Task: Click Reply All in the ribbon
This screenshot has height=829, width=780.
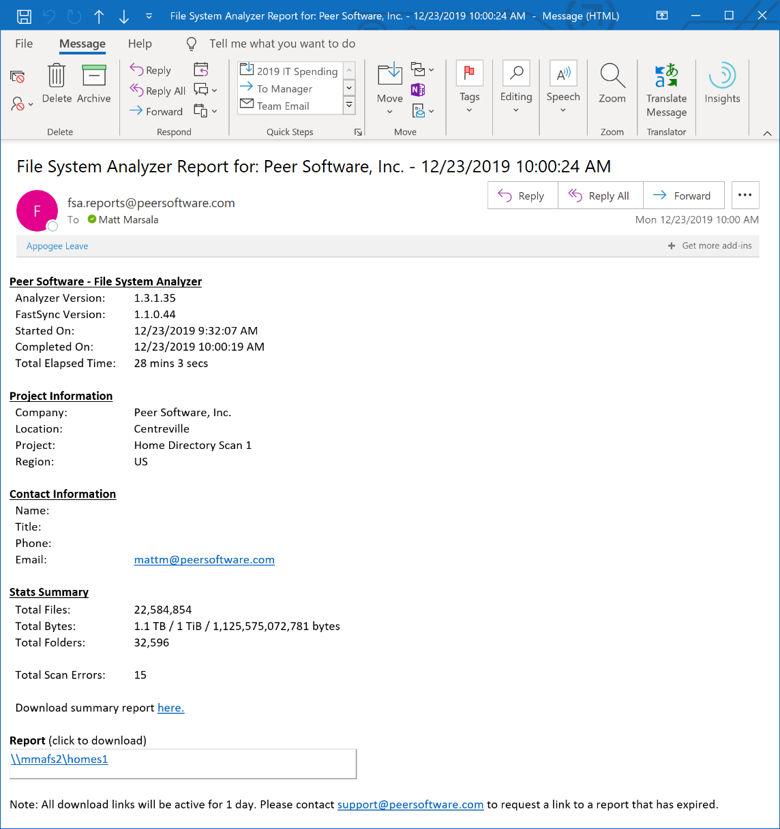Action: [x=158, y=90]
